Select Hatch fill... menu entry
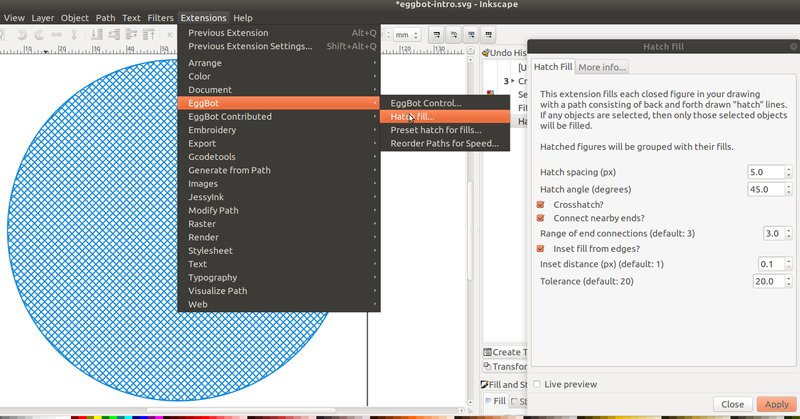Image resolution: width=800 pixels, height=419 pixels. click(x=445, y=116)
